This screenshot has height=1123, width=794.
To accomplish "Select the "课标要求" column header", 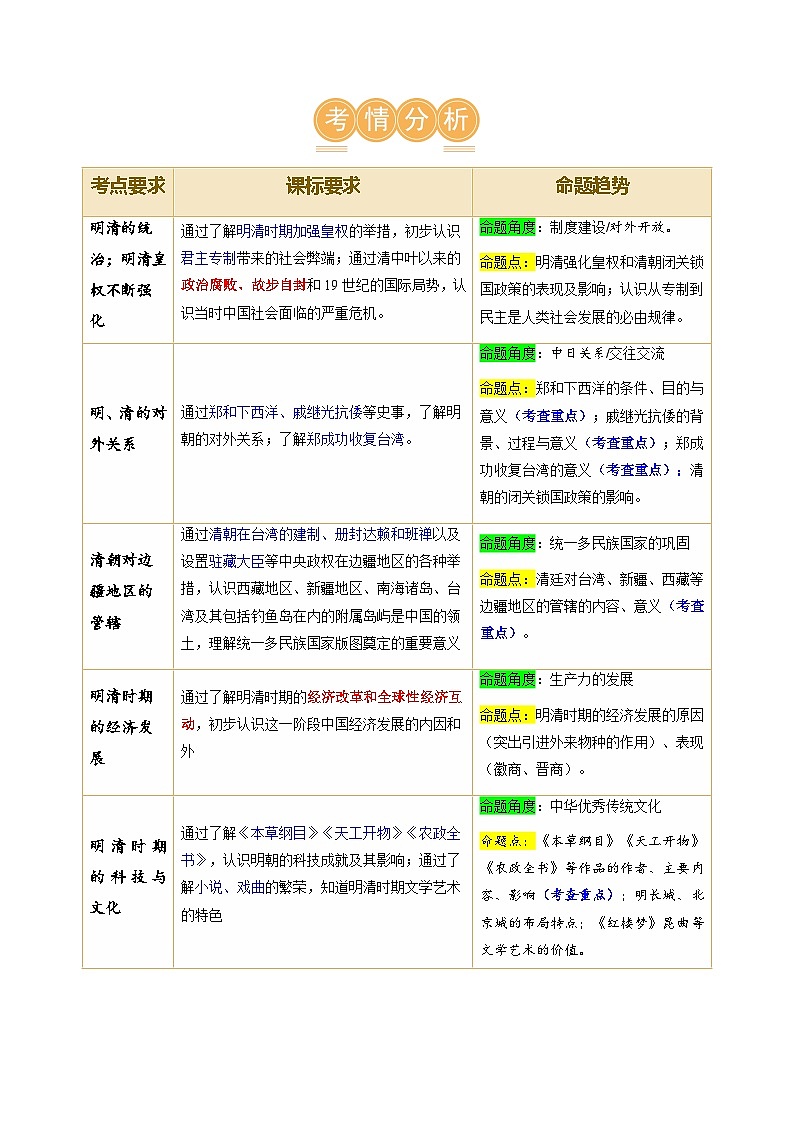I will pyautogui.click(x=322, y=187).
